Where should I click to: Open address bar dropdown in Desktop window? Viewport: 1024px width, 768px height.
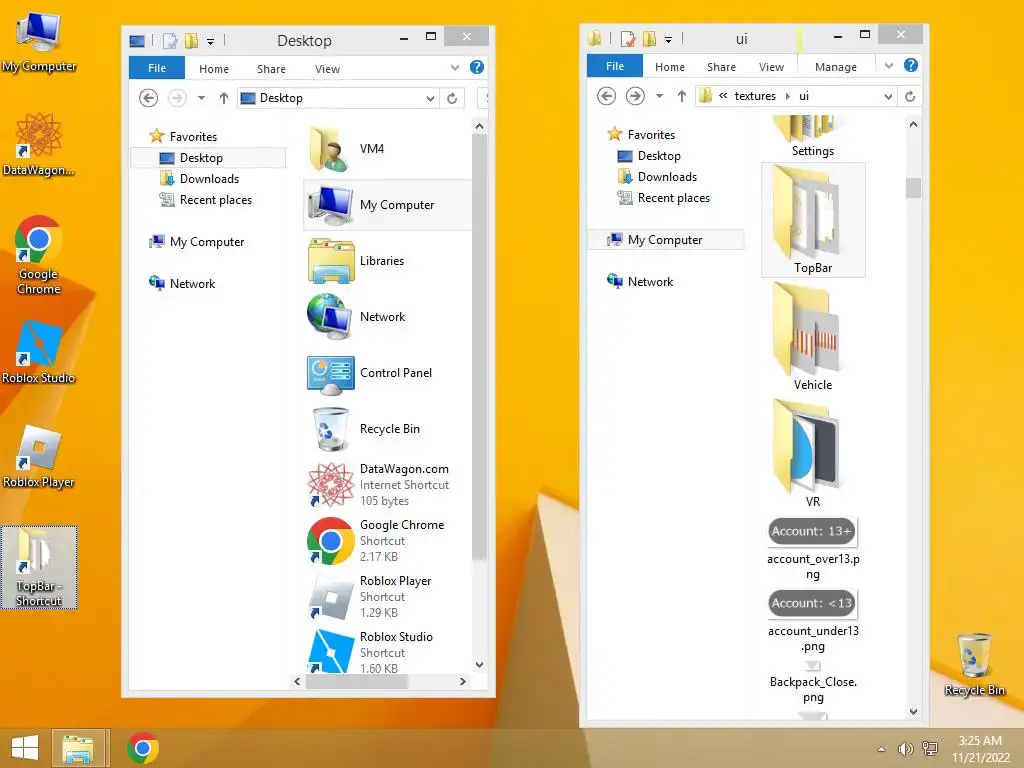(430, 99)
